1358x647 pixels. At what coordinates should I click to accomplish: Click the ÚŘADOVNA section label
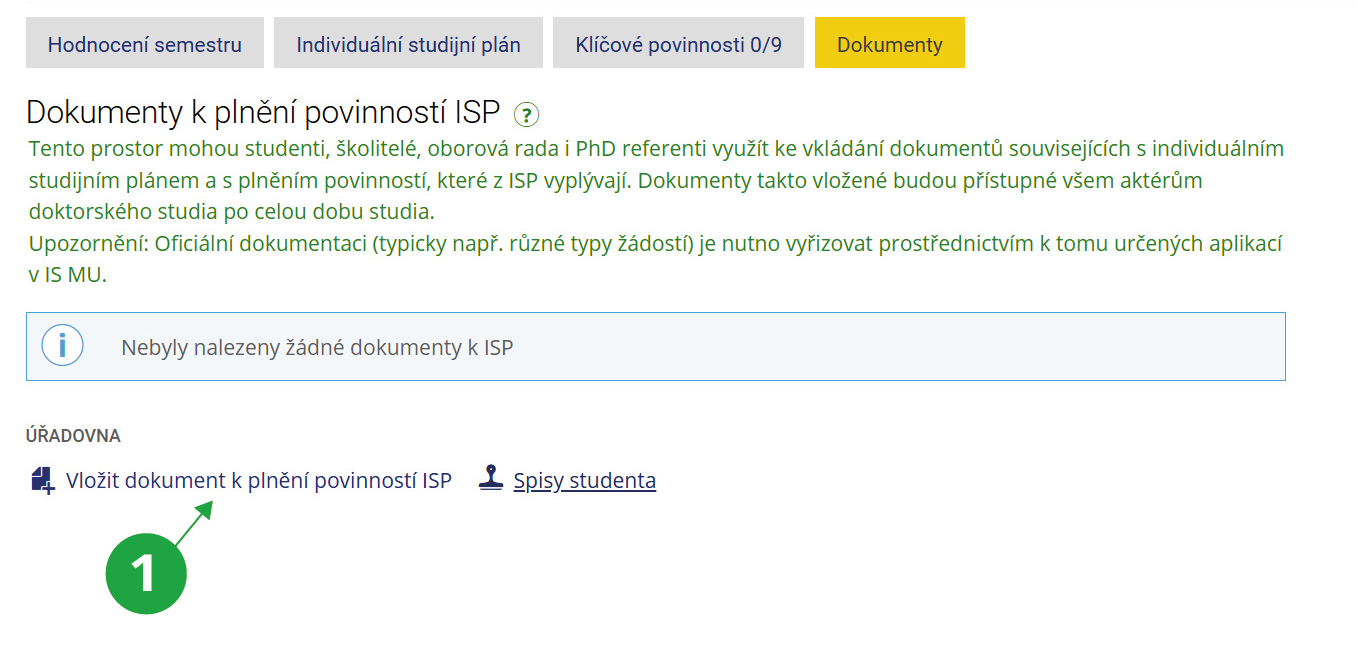click(73, 435)
